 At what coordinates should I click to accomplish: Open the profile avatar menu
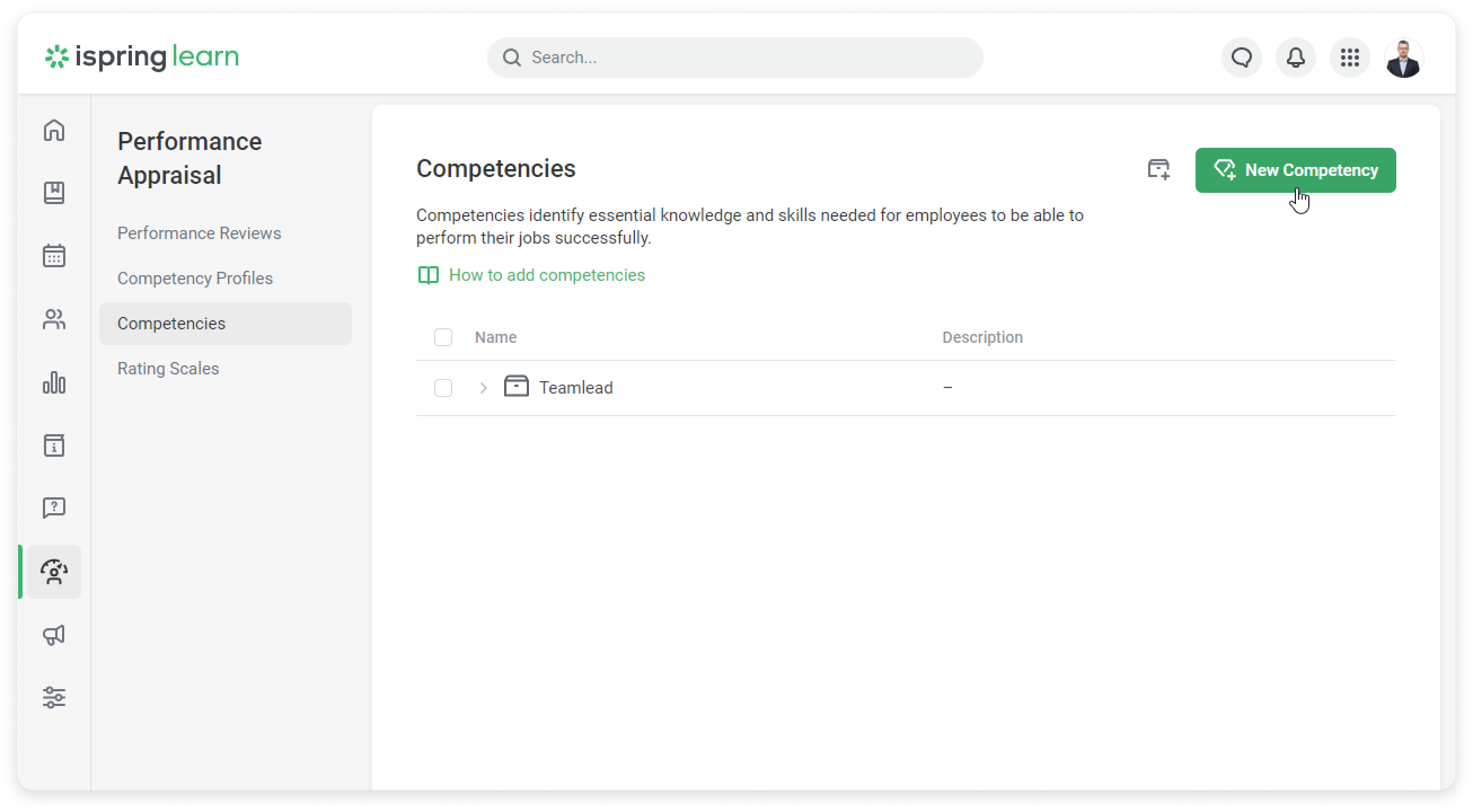[x=1404, y=57]
